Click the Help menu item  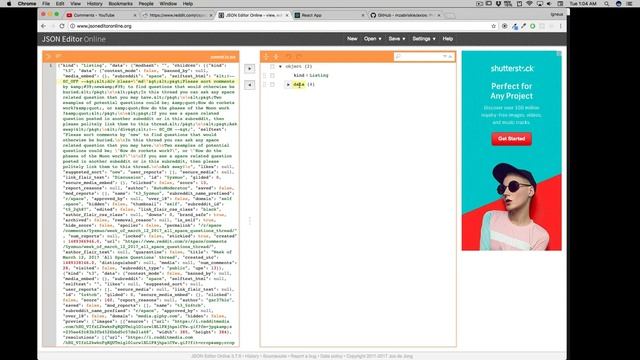pos(448,39)
